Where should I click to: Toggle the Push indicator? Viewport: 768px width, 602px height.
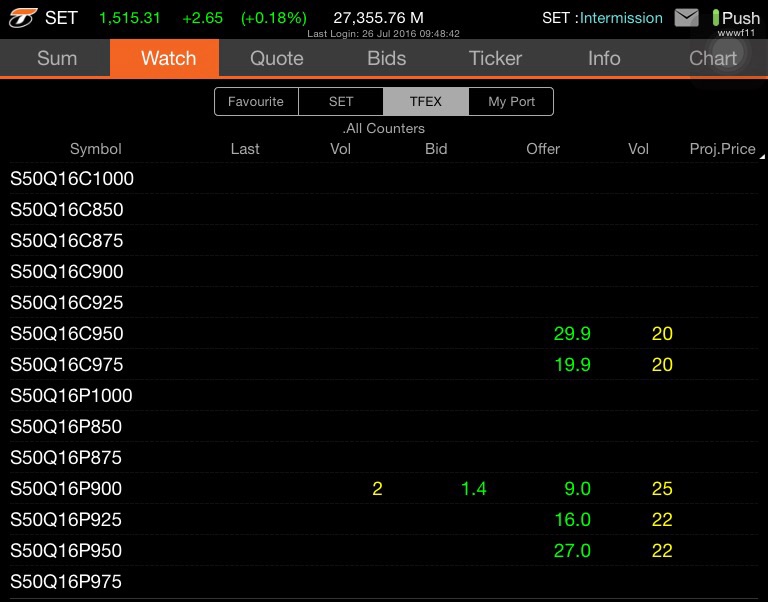(x=736, y=18)
